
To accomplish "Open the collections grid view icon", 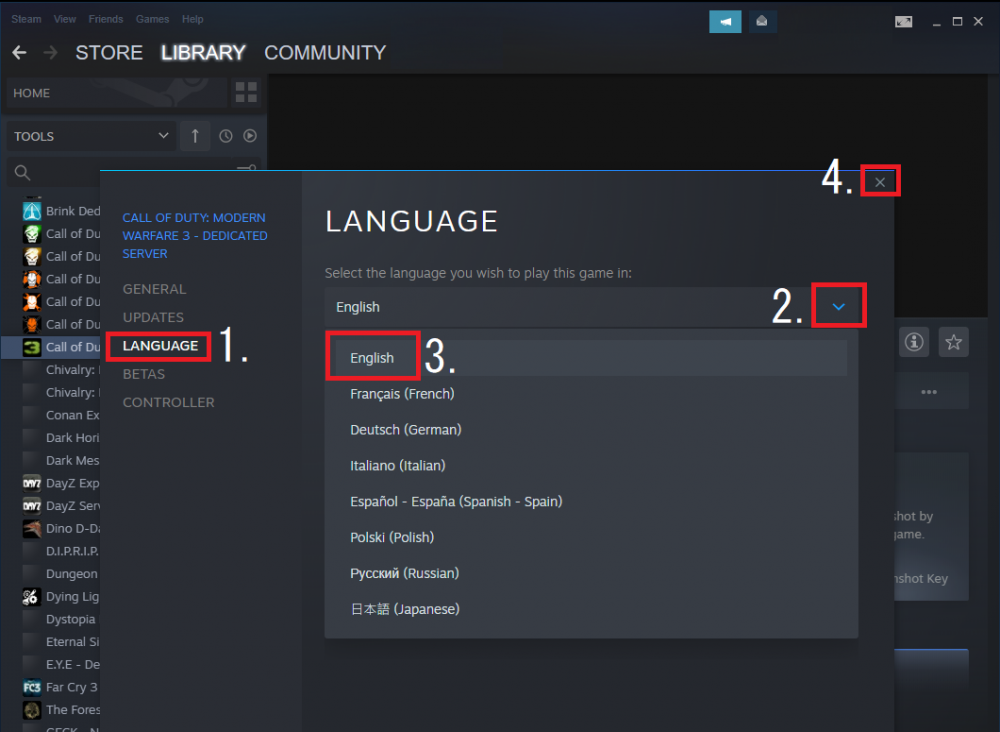I will point(245,93).
